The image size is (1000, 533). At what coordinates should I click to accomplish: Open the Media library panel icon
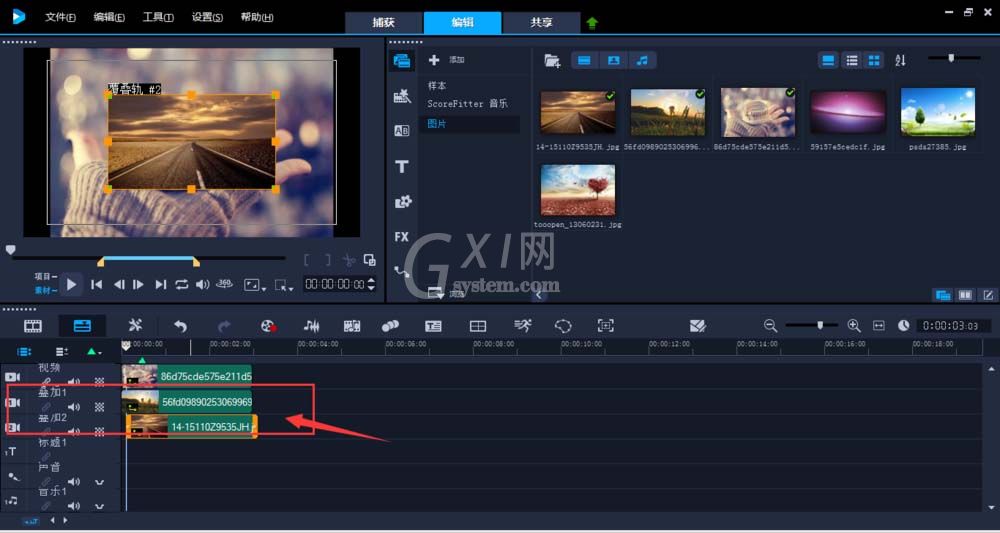click(402, 61)
